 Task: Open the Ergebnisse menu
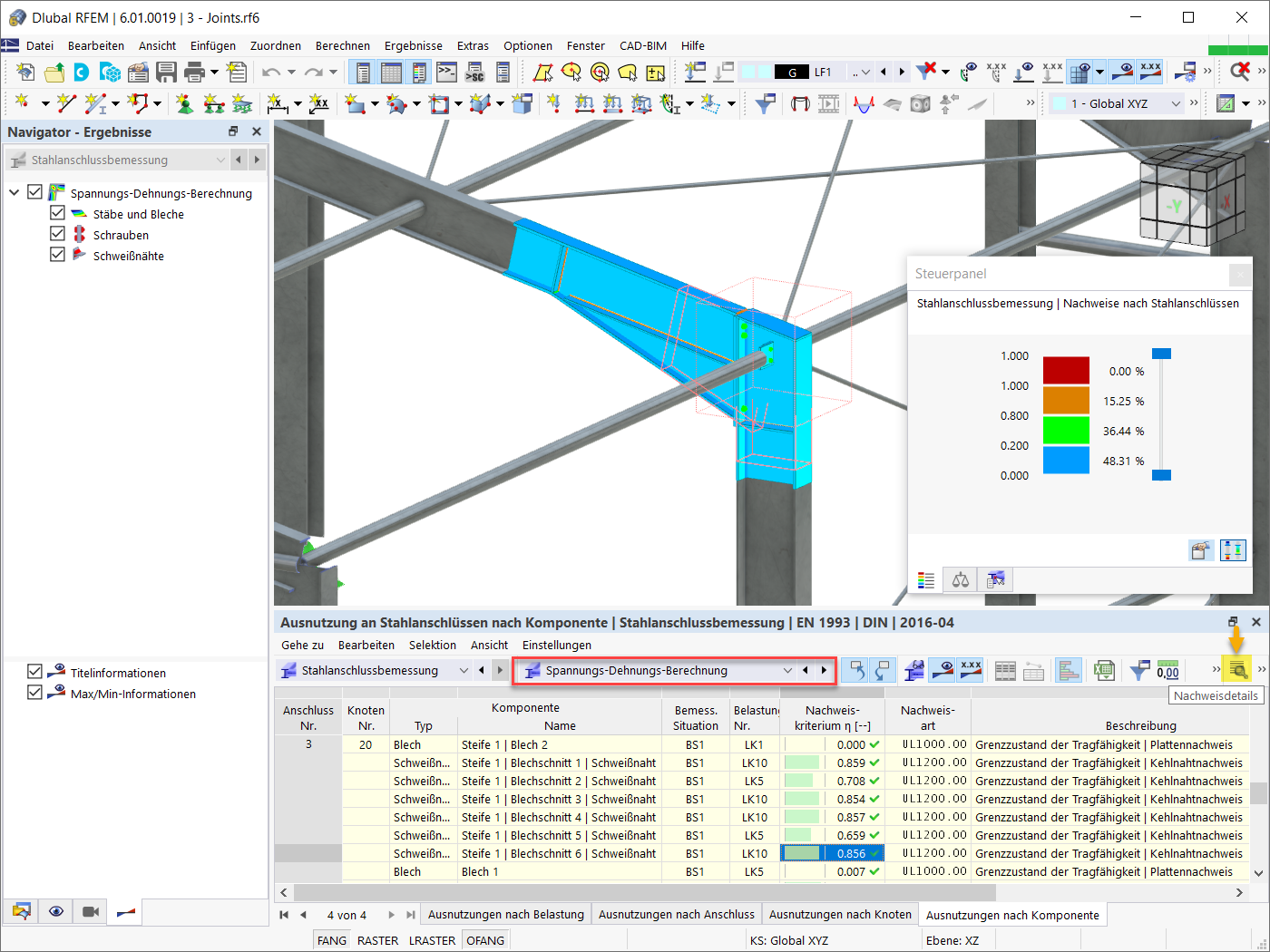coord(414,45)
